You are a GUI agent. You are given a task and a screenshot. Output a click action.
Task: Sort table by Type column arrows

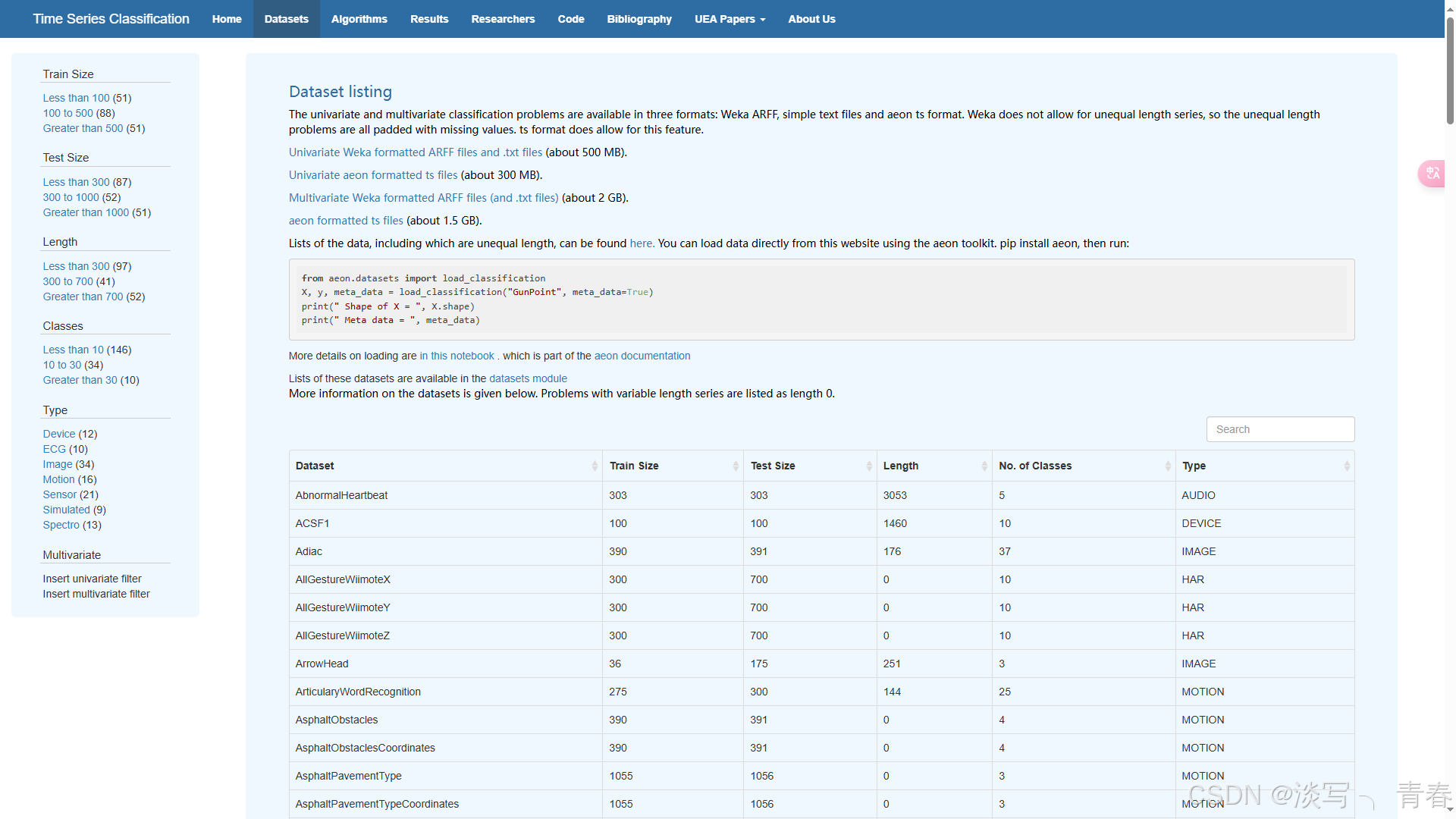coord(1347,466)
